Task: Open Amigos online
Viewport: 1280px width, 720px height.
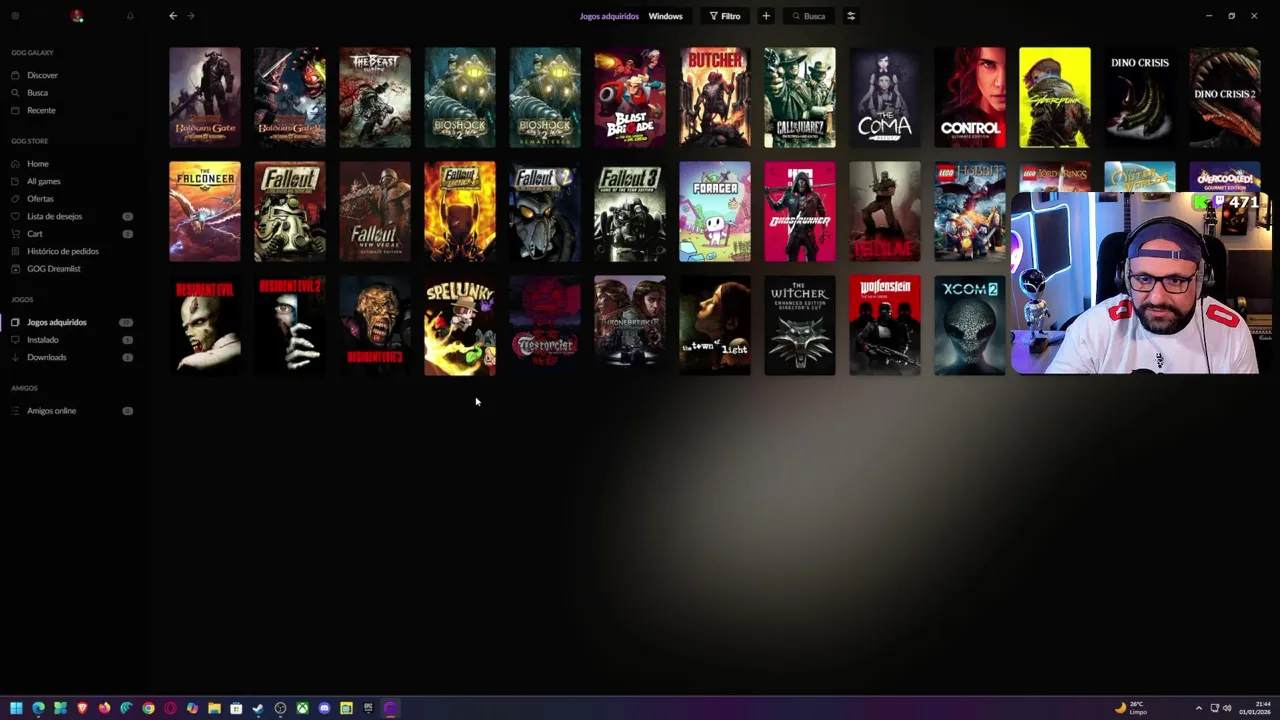Action: 51,411
